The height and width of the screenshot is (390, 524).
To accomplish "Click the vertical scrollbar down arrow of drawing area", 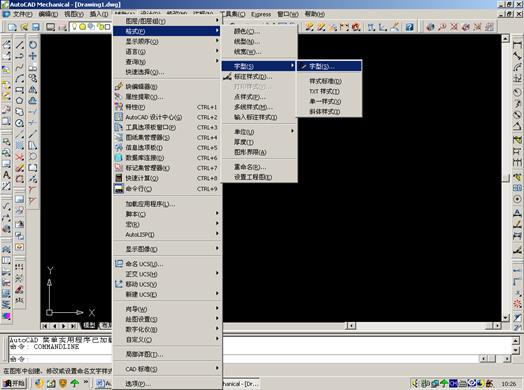I will click(505, 317).
